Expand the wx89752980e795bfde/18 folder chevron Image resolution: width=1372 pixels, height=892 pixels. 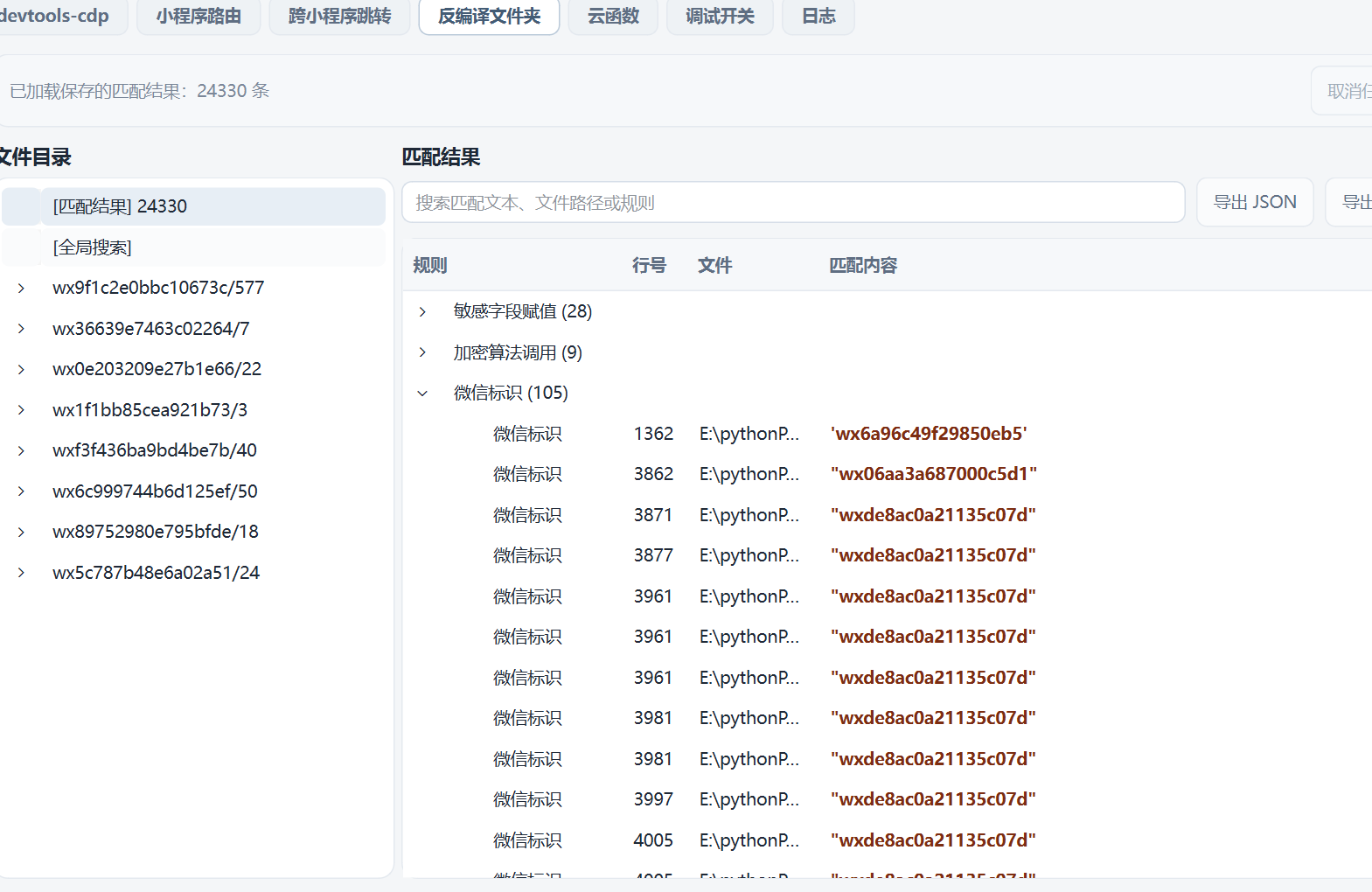[x=21, y=533]
